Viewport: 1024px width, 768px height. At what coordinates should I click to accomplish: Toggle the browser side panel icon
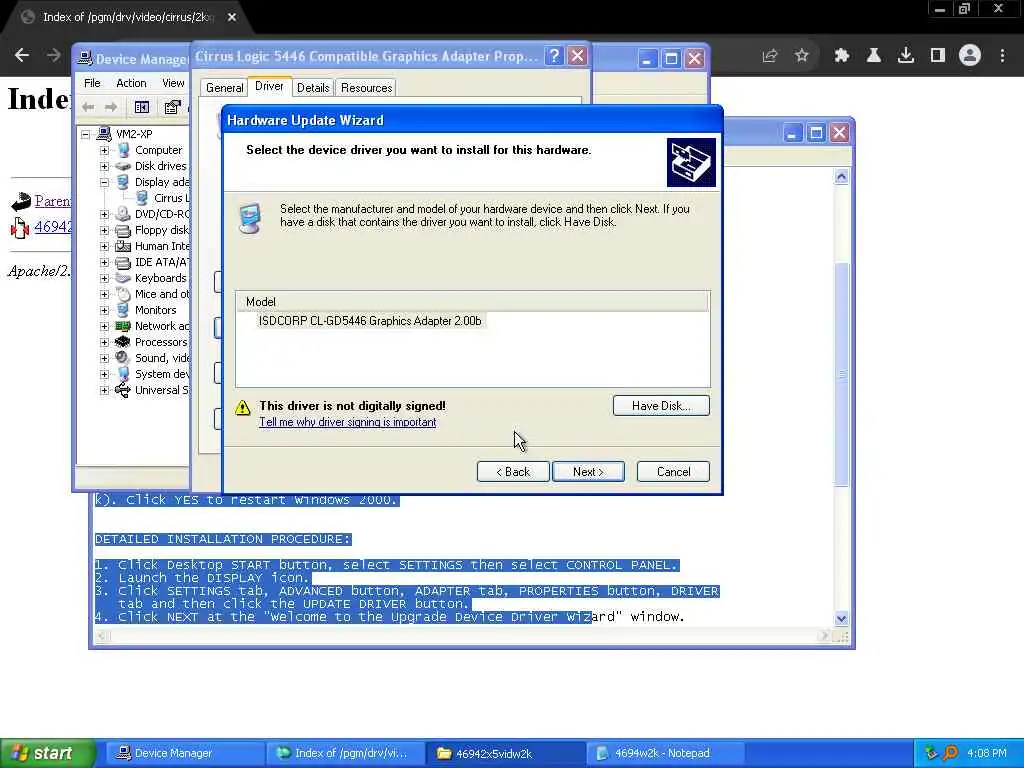tap(938, 56)
